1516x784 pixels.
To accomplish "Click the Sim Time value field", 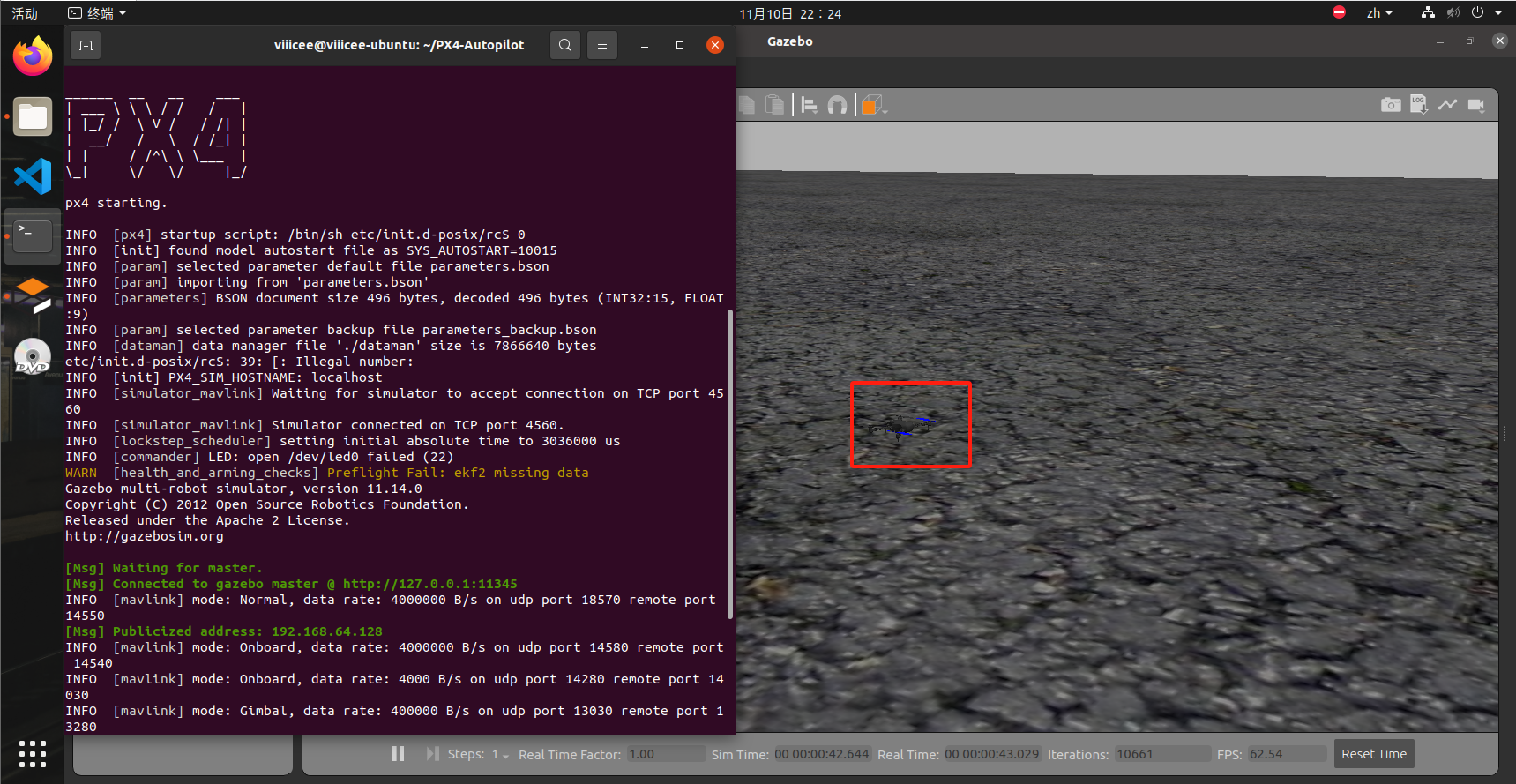I will tap(822, 754).
